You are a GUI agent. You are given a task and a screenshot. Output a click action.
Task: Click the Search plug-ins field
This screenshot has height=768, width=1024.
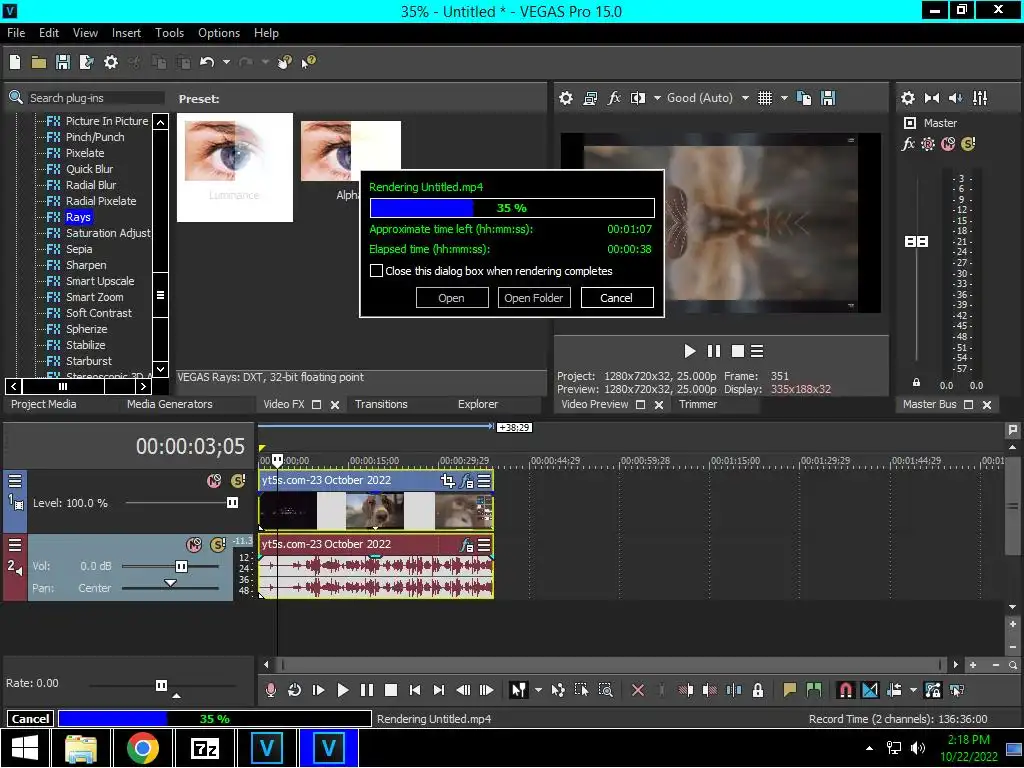click(96, 98)
